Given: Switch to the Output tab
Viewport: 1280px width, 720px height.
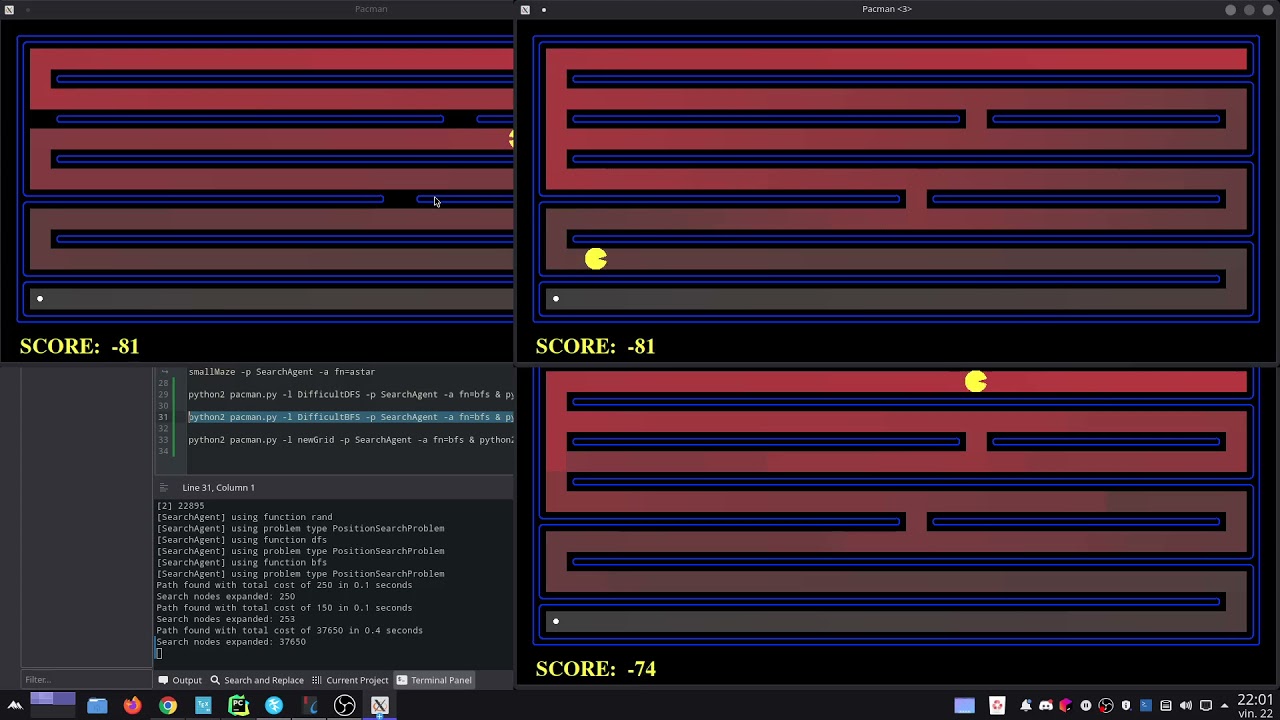Looking at the screenshot, I should click(180, 680).
